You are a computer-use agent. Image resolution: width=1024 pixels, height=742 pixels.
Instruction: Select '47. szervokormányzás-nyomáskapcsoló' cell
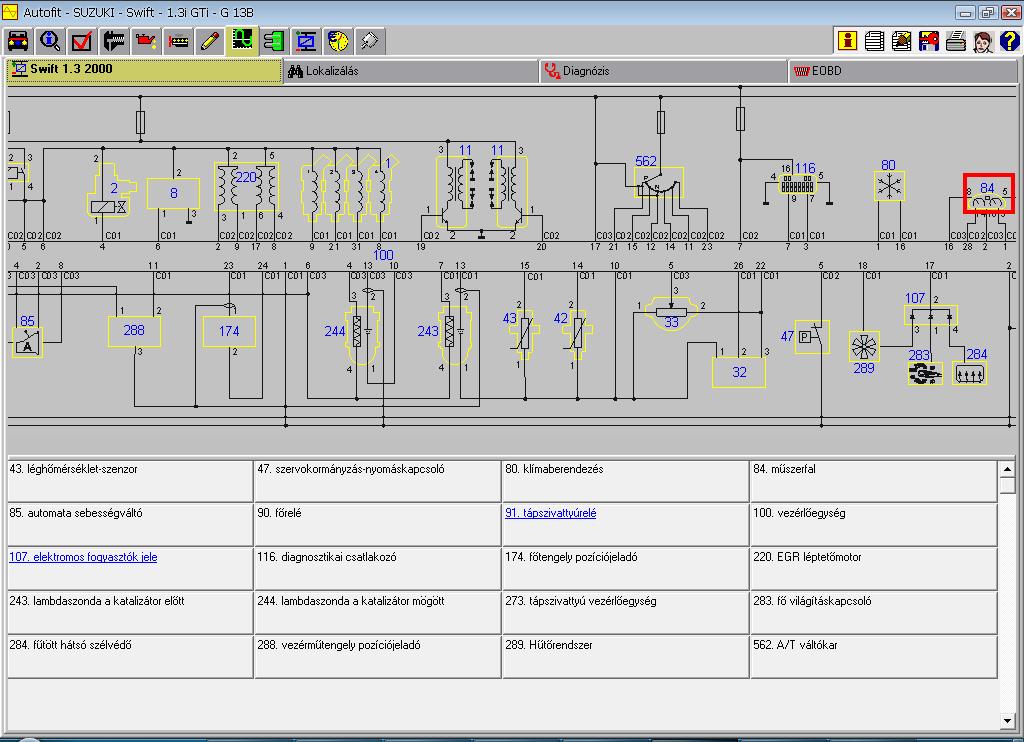[x=377, y=481]
